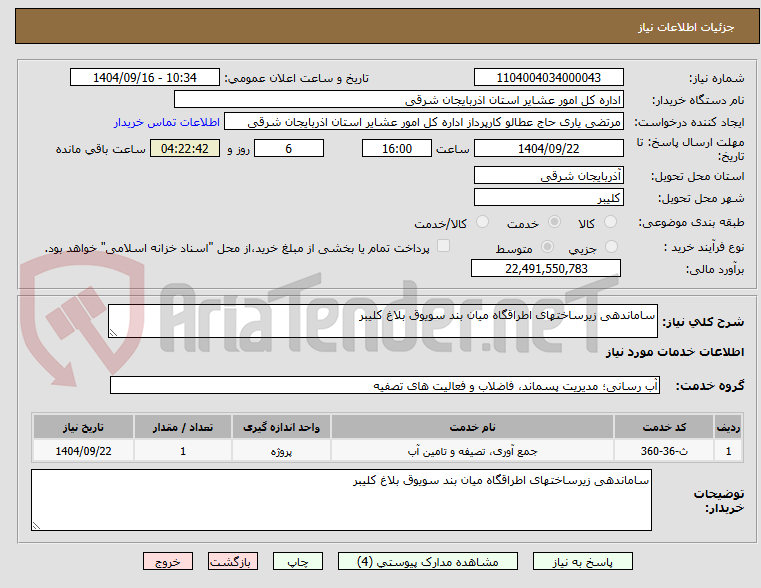The image size is (761, 588).
Task: Click the گروه خدمت service group field
Action: pyautogui.click(x=384, y=385)
